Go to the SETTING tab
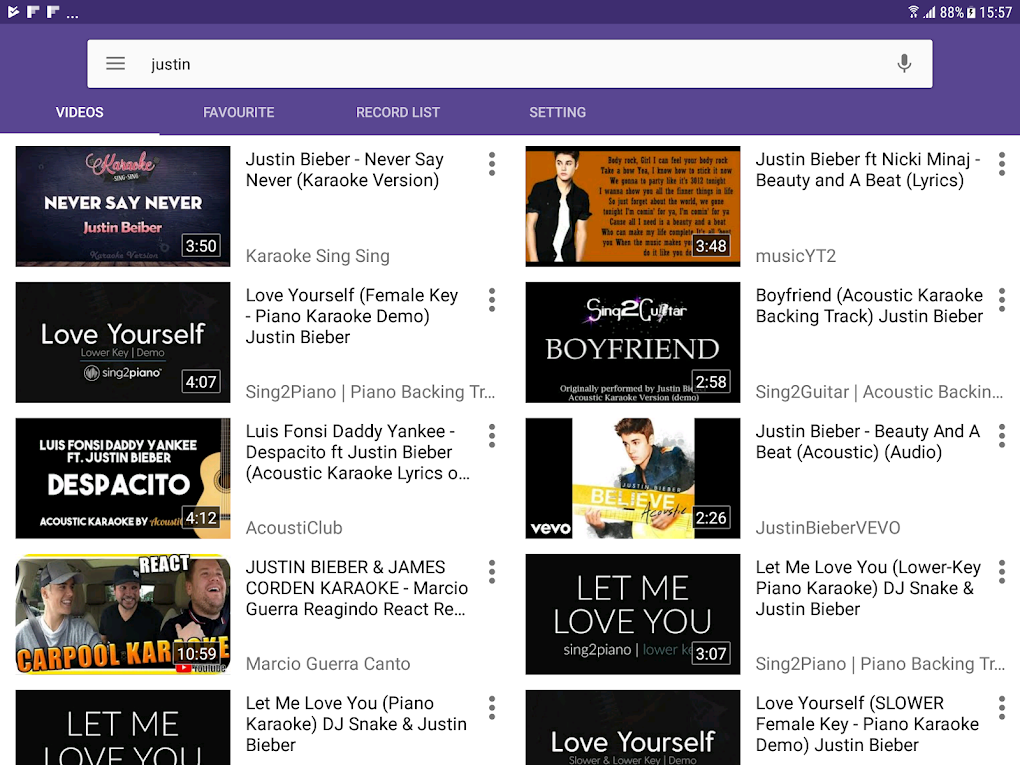The height and width of the screenshot is (765, 1020). [x=557, y=112]
